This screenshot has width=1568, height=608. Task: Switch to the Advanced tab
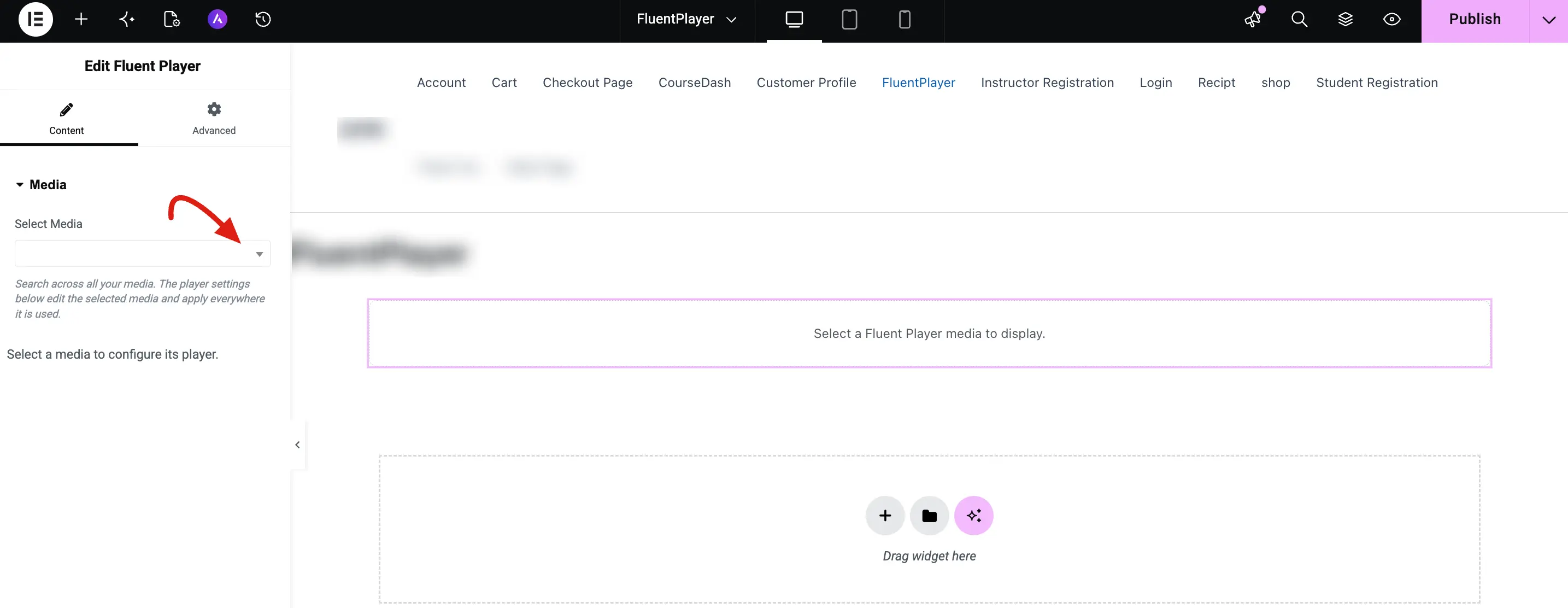[214, 118]
